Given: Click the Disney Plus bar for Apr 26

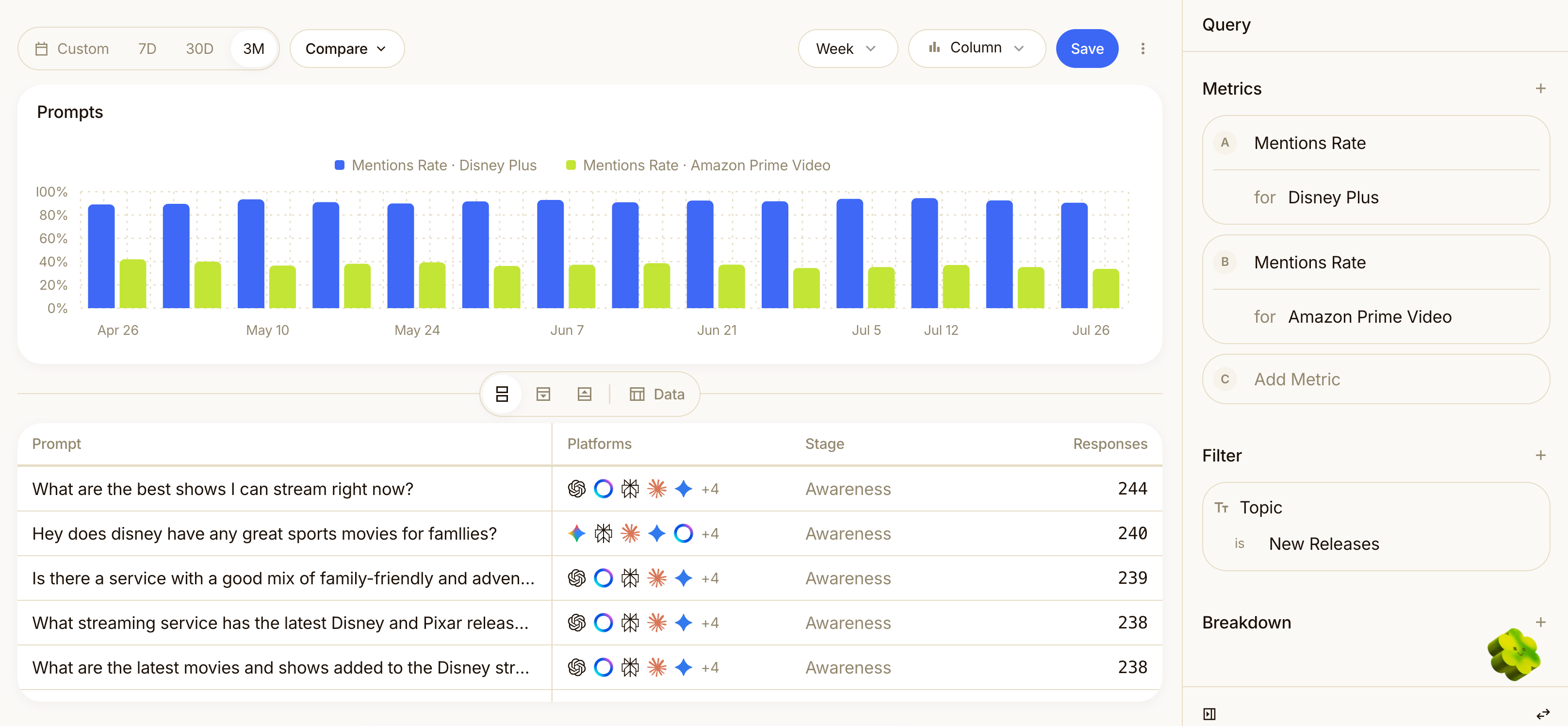Looking at the screenshot, I should click(101, 256).
